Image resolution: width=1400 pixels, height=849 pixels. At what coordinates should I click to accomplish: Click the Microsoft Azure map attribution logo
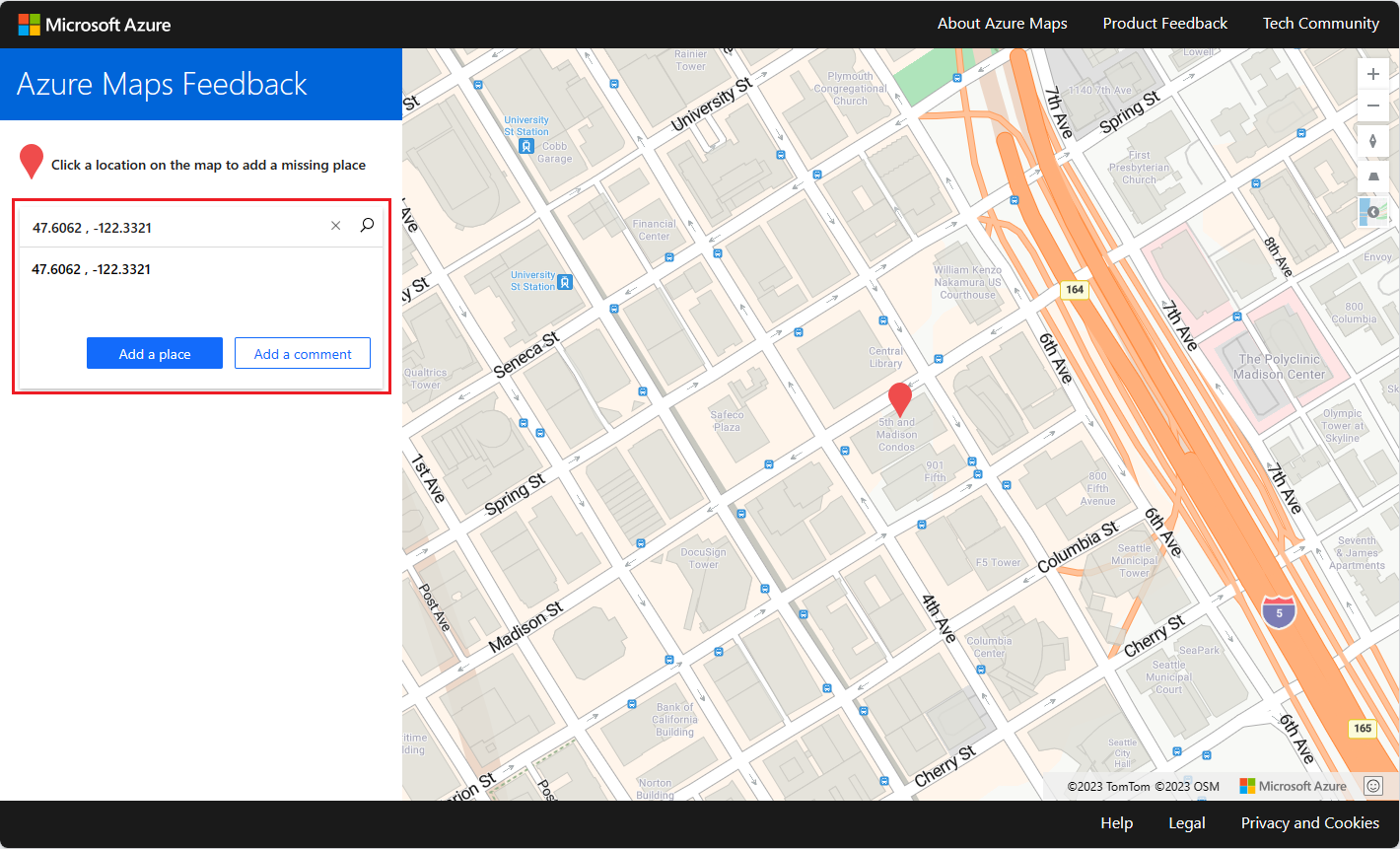1293,786
